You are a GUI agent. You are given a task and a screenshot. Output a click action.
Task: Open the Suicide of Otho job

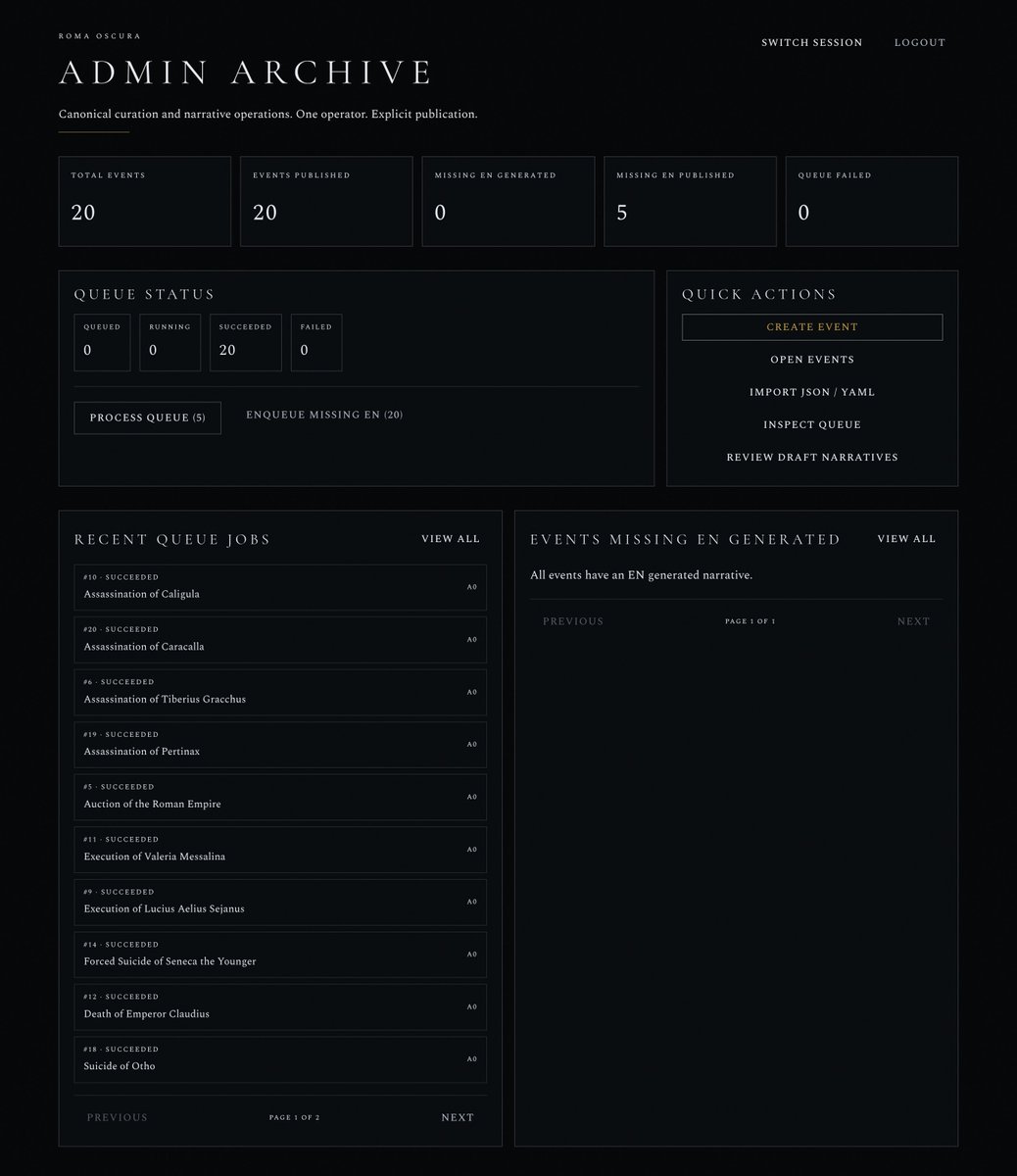click(x=280, y=1059)
